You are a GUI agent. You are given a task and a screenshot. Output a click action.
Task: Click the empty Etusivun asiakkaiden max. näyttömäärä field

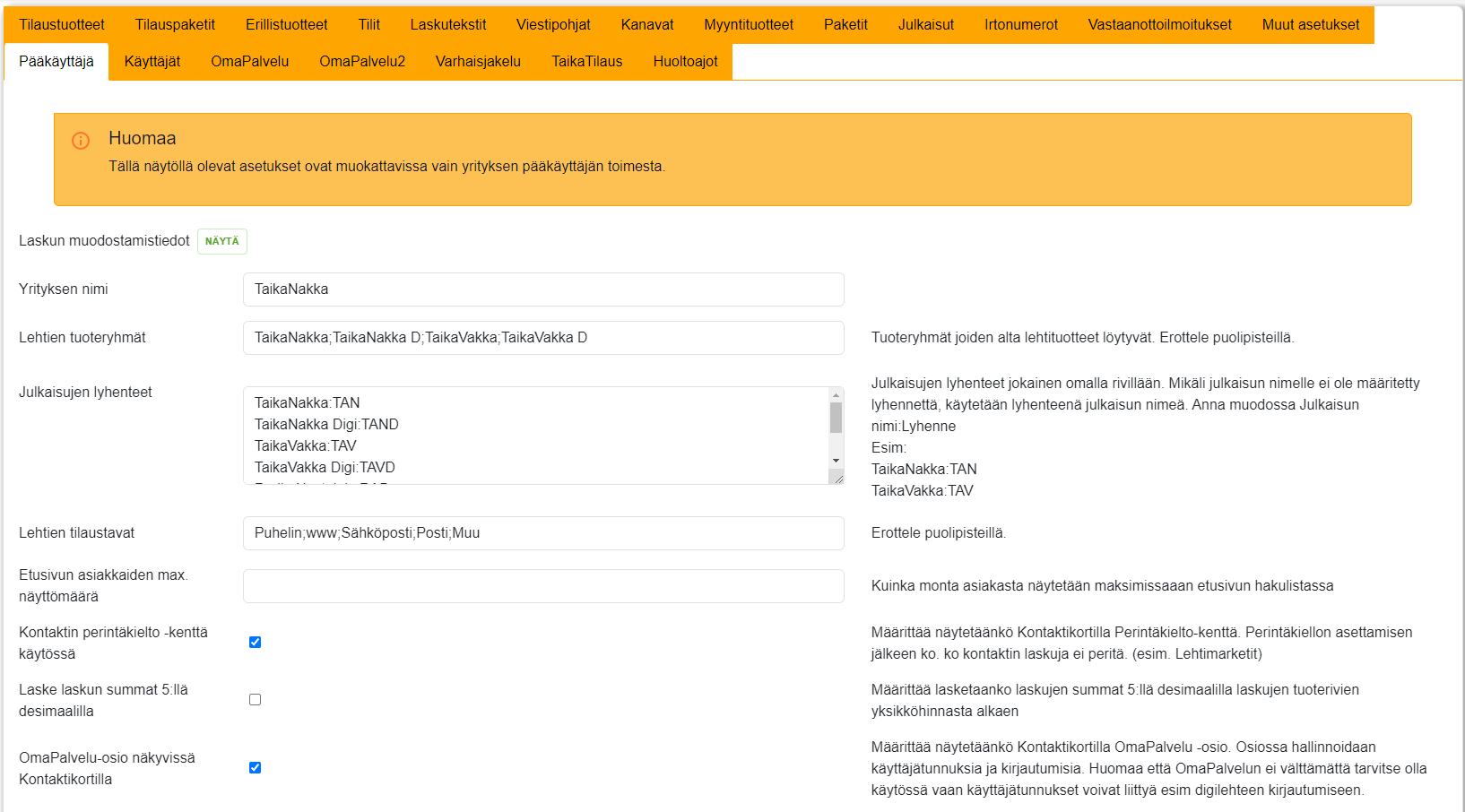click(543, 586)
